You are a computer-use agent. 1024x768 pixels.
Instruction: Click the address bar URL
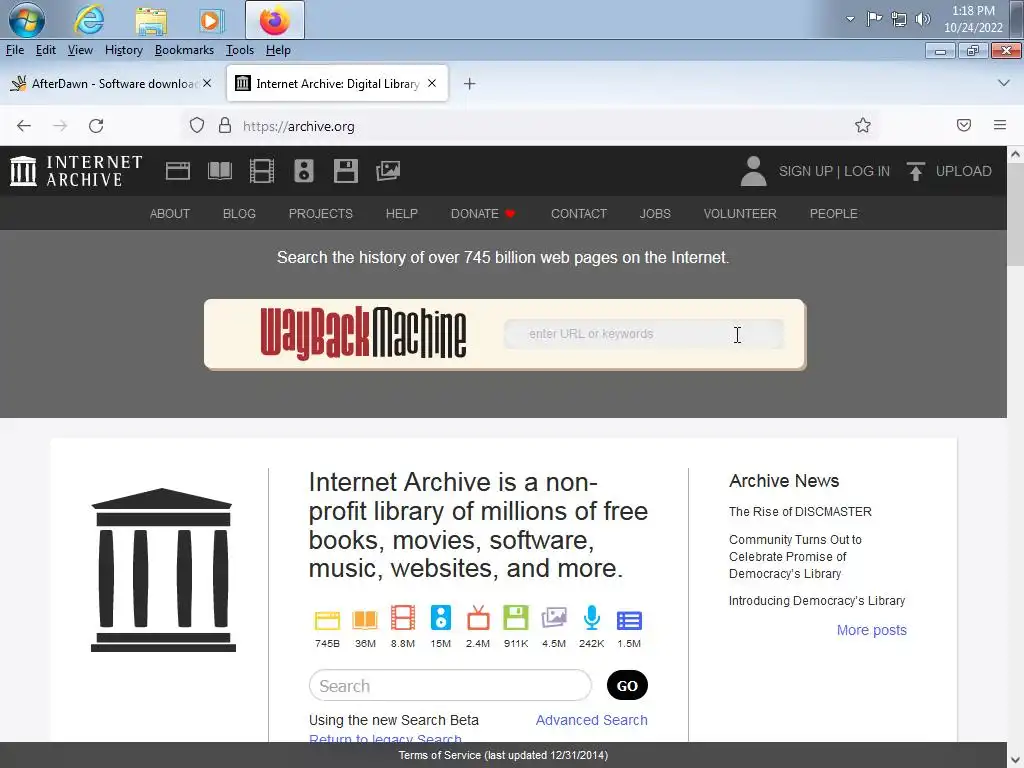tap(298, 126)
